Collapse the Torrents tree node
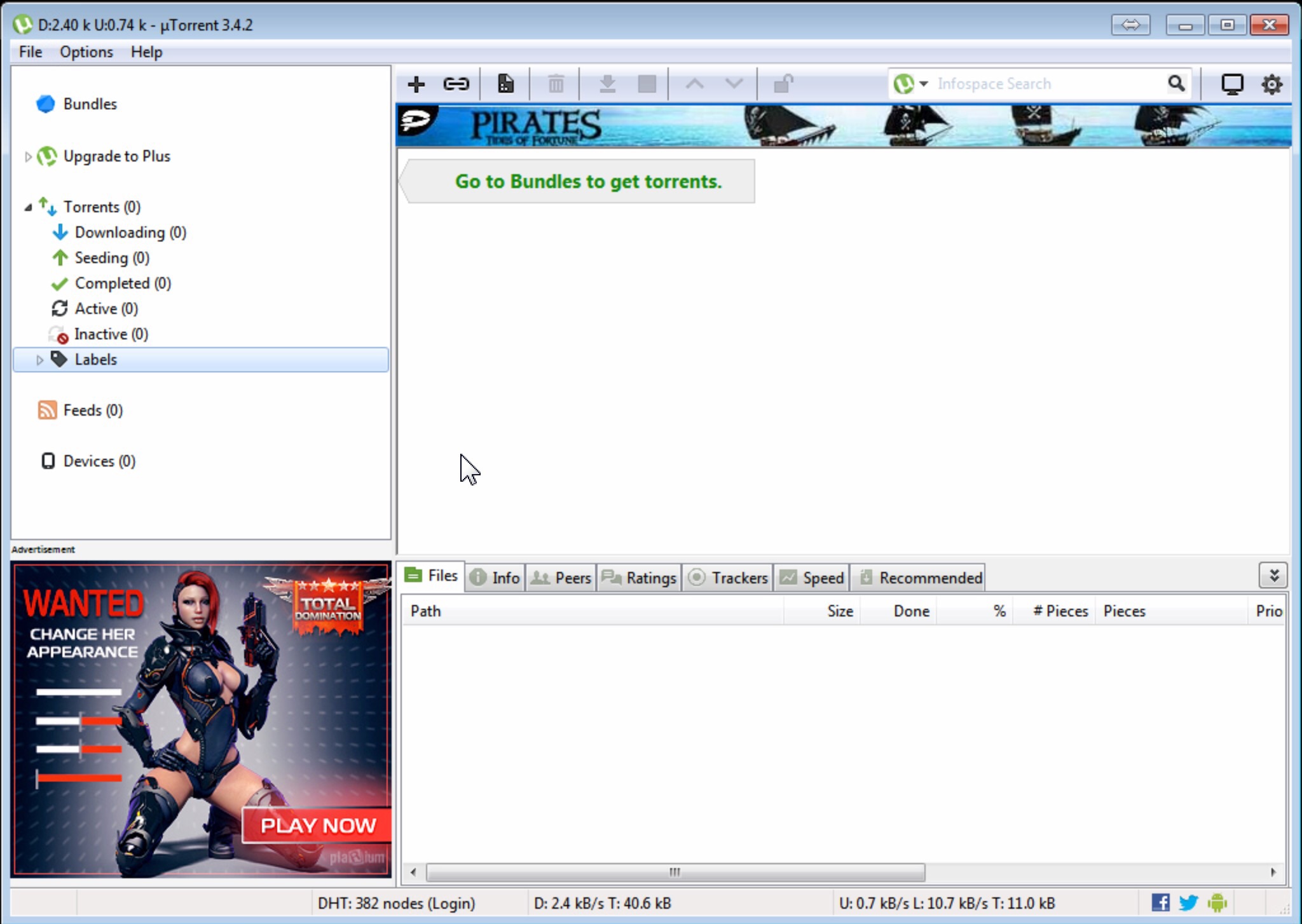This screenshot has height=924, width=1302. (x=27, y=207)
